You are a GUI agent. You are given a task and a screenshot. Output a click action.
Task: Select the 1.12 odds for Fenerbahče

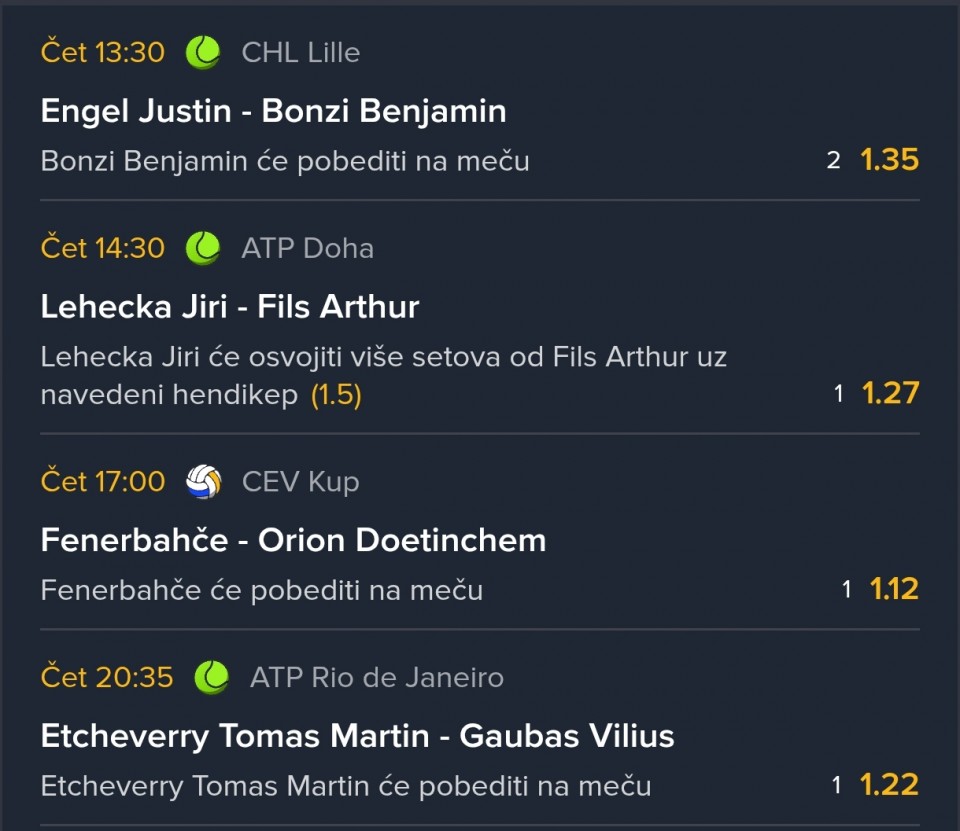coord(893,589)
